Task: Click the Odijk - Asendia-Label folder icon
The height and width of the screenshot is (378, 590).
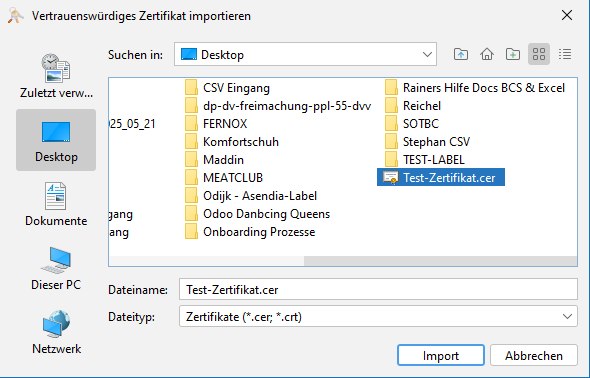Action: point(191,196)
